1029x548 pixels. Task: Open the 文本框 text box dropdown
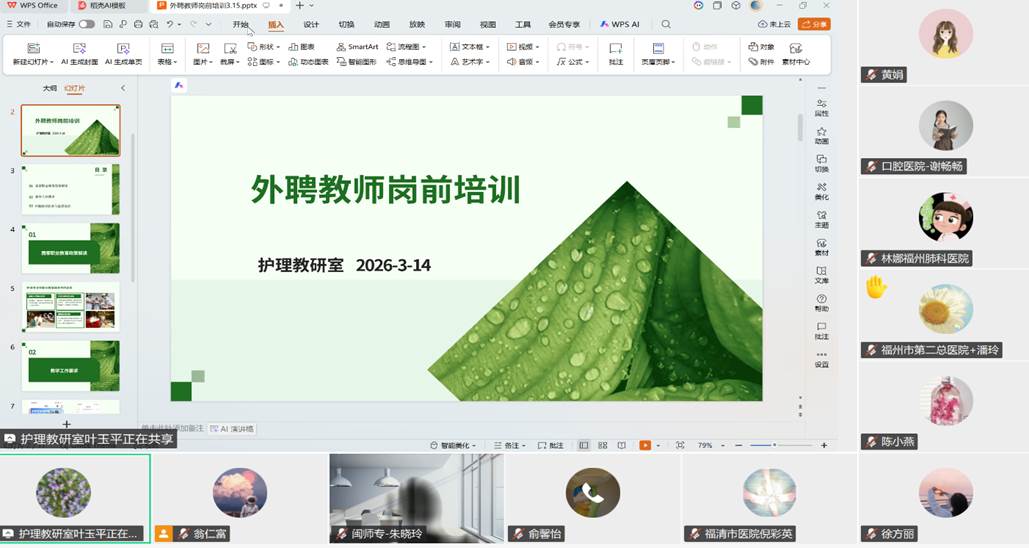pos(470,47)
